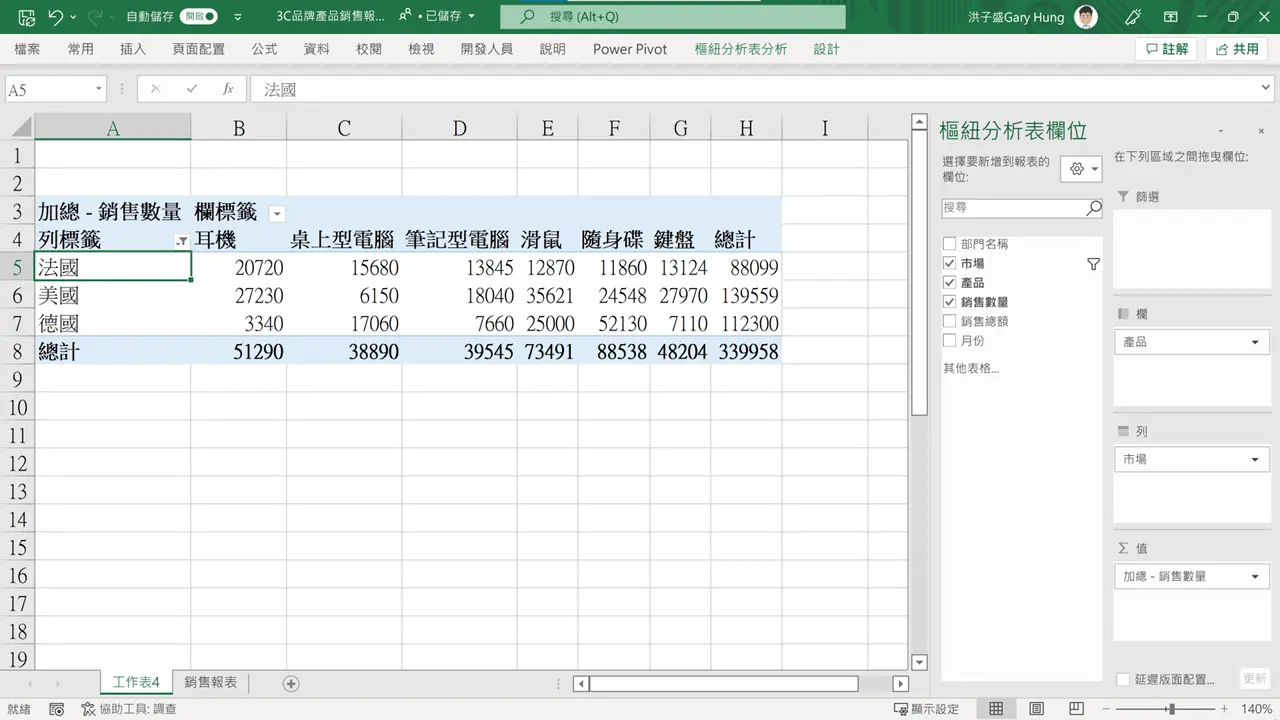Open the 產品 field dropdown in 欄 area
The width and height of the screenshot is (1280, 720).
coord(1256,342)
